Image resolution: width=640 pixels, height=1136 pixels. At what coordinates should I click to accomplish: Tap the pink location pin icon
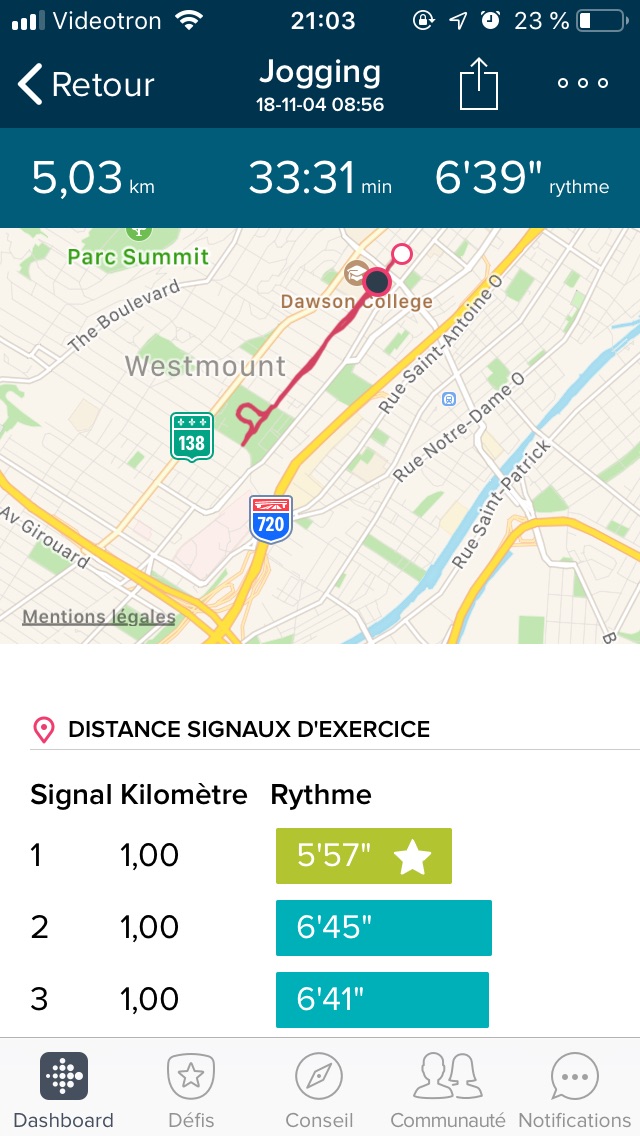pyautogui.click(x=43, y=729)
